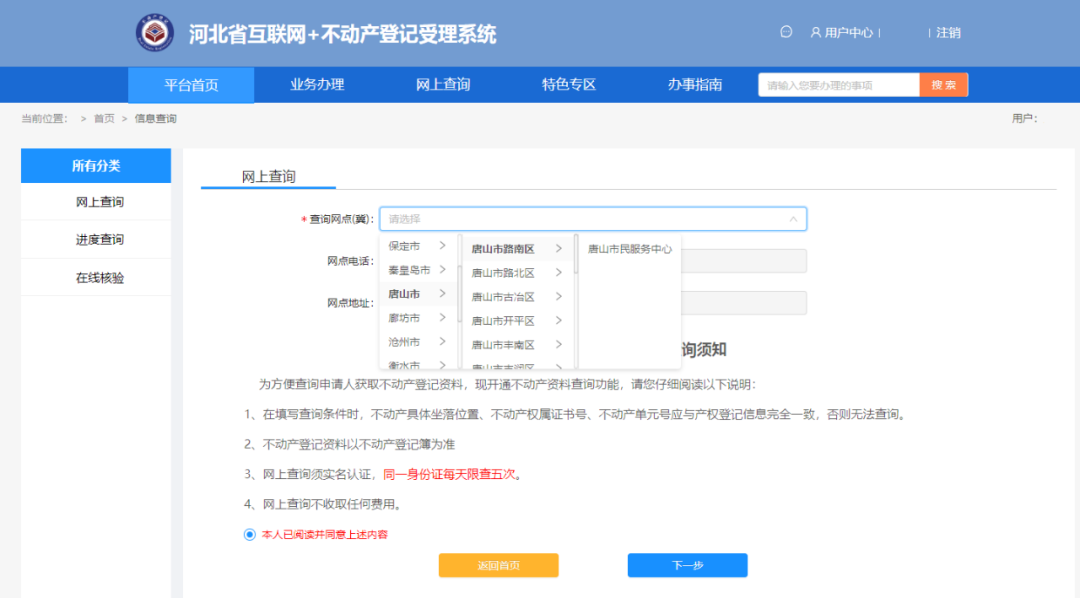1080x598 pixels.
Task: Open the 首页 breadcrumb link
Action: click(106, 117)
